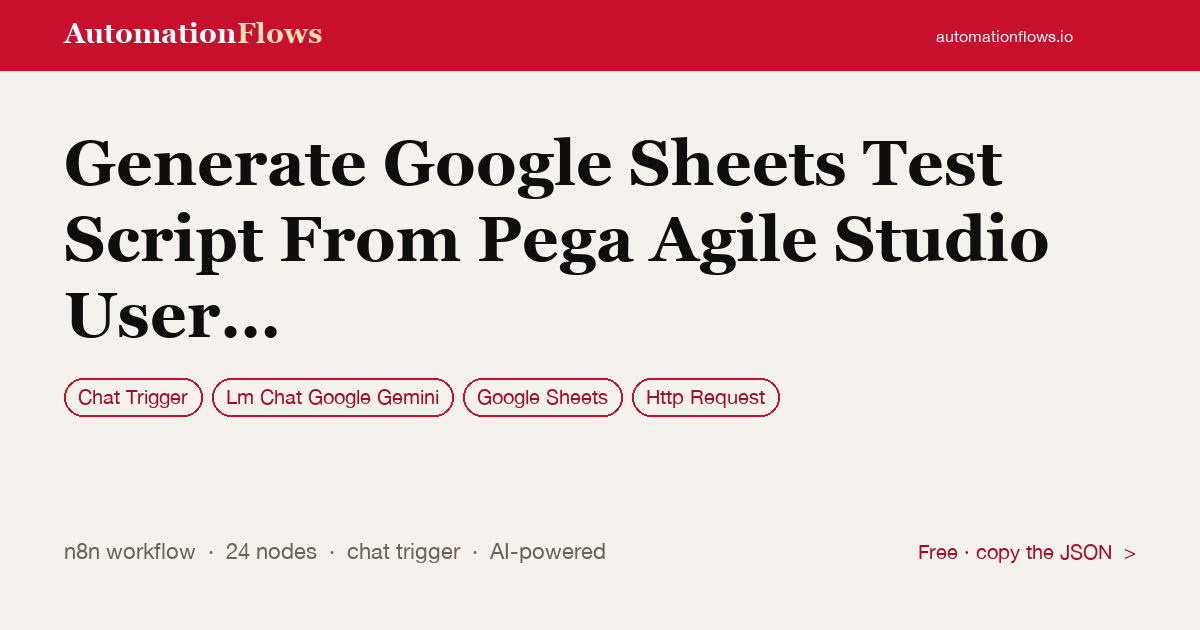Select the Google Sheets tag
This screenshot has width=1200, height=630.
tap(543, 397)
